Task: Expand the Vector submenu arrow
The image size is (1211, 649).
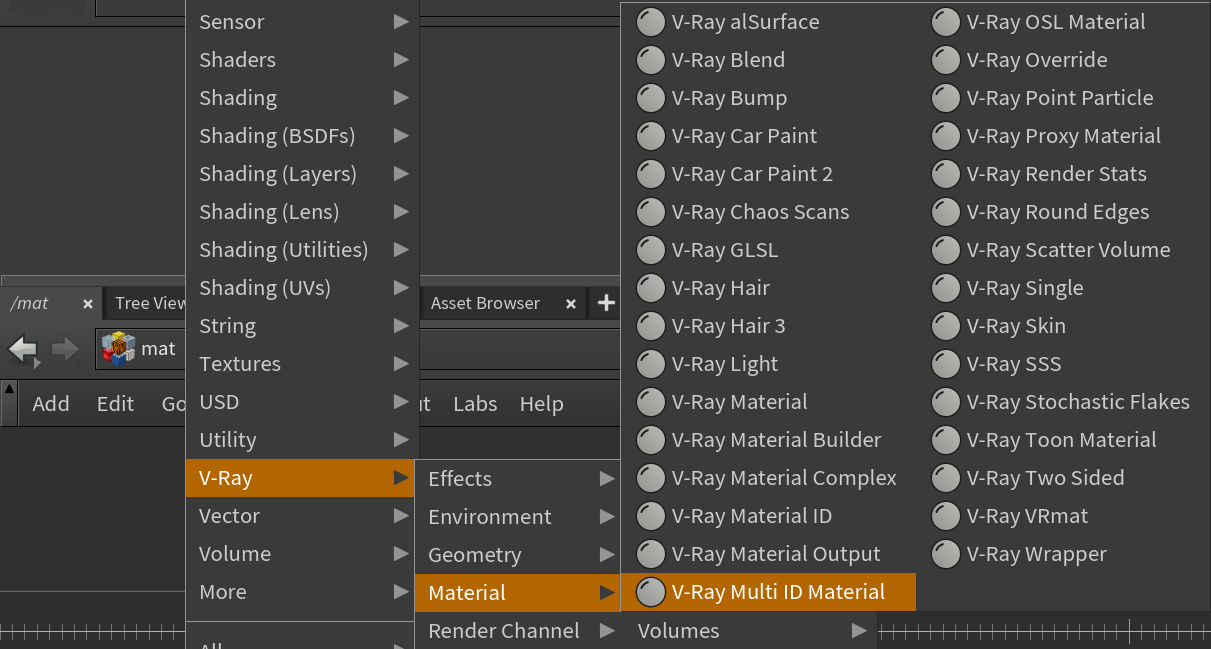Action: pos(401,516)
